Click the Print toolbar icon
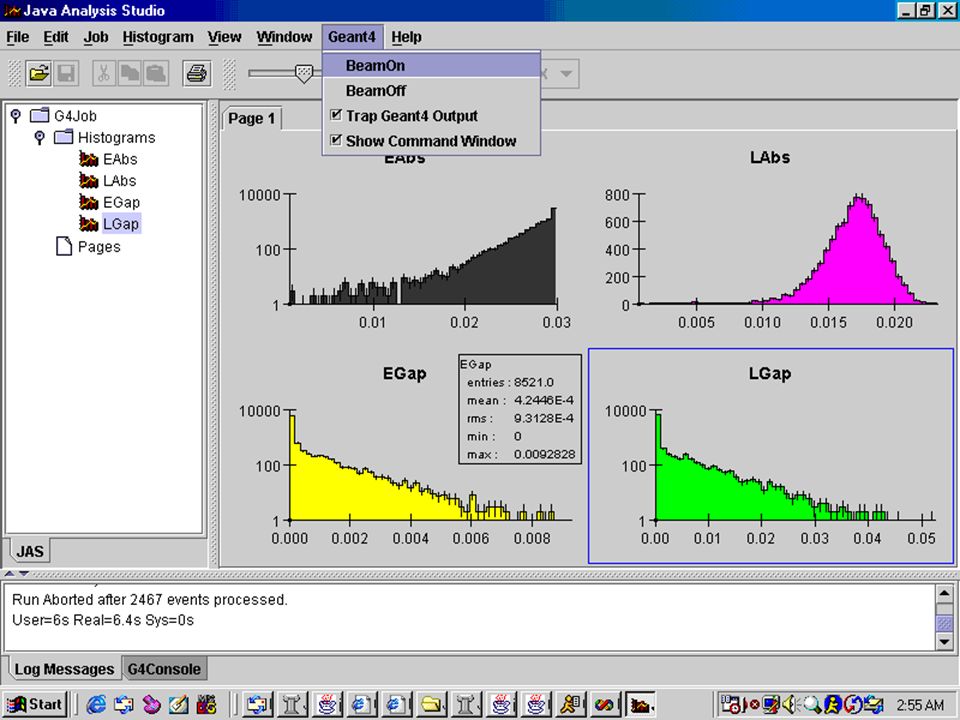 pyautogui.click(x=197, y=73)
